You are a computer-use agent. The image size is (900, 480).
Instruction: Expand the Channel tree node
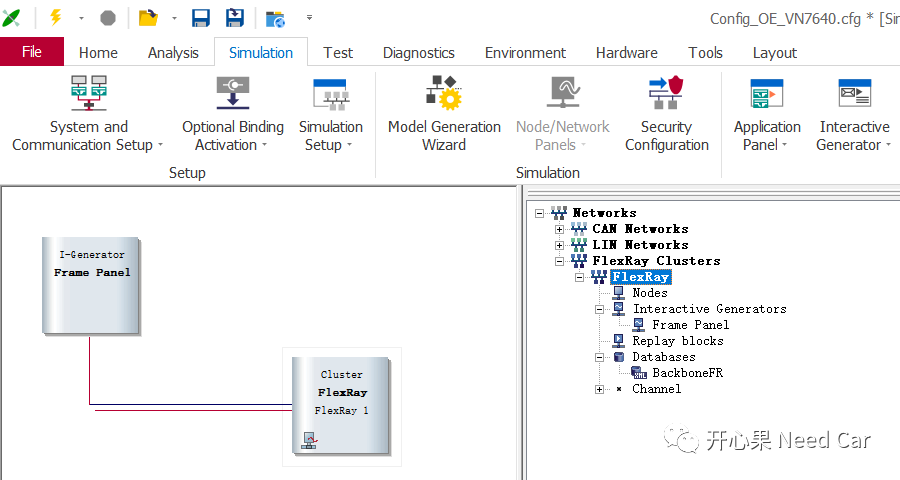click(599, 389)
